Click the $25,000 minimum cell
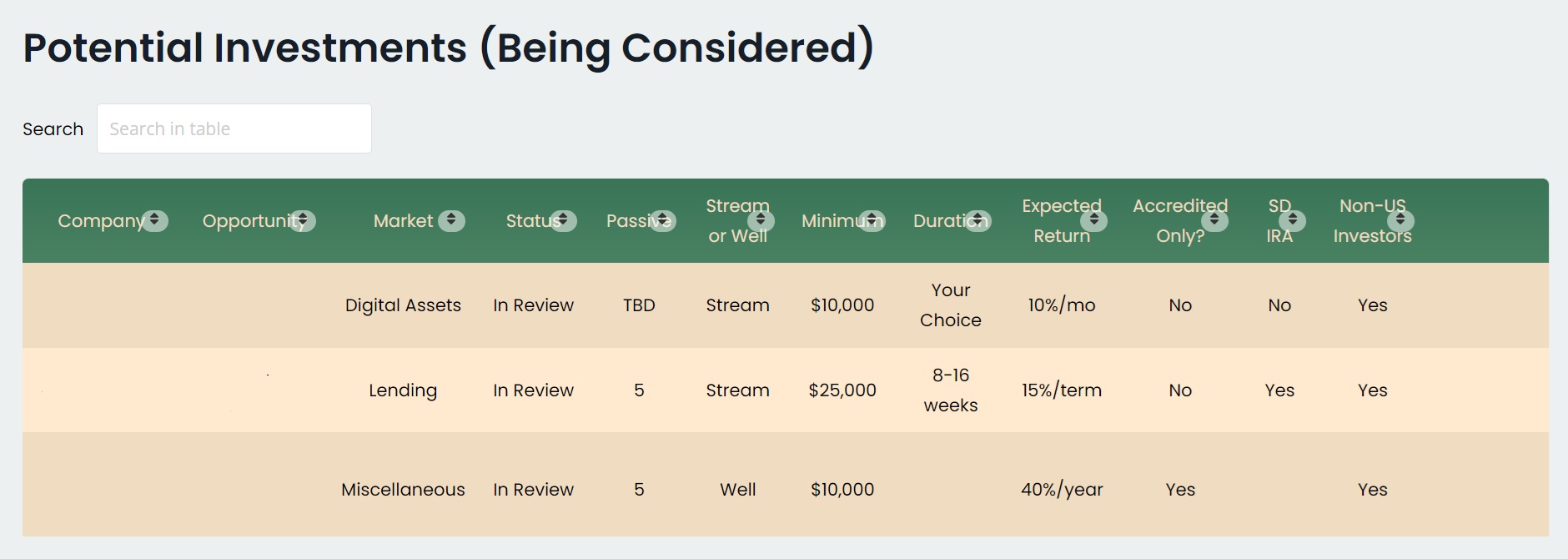This screenshot has width=1568, height=559. point(842,390)
